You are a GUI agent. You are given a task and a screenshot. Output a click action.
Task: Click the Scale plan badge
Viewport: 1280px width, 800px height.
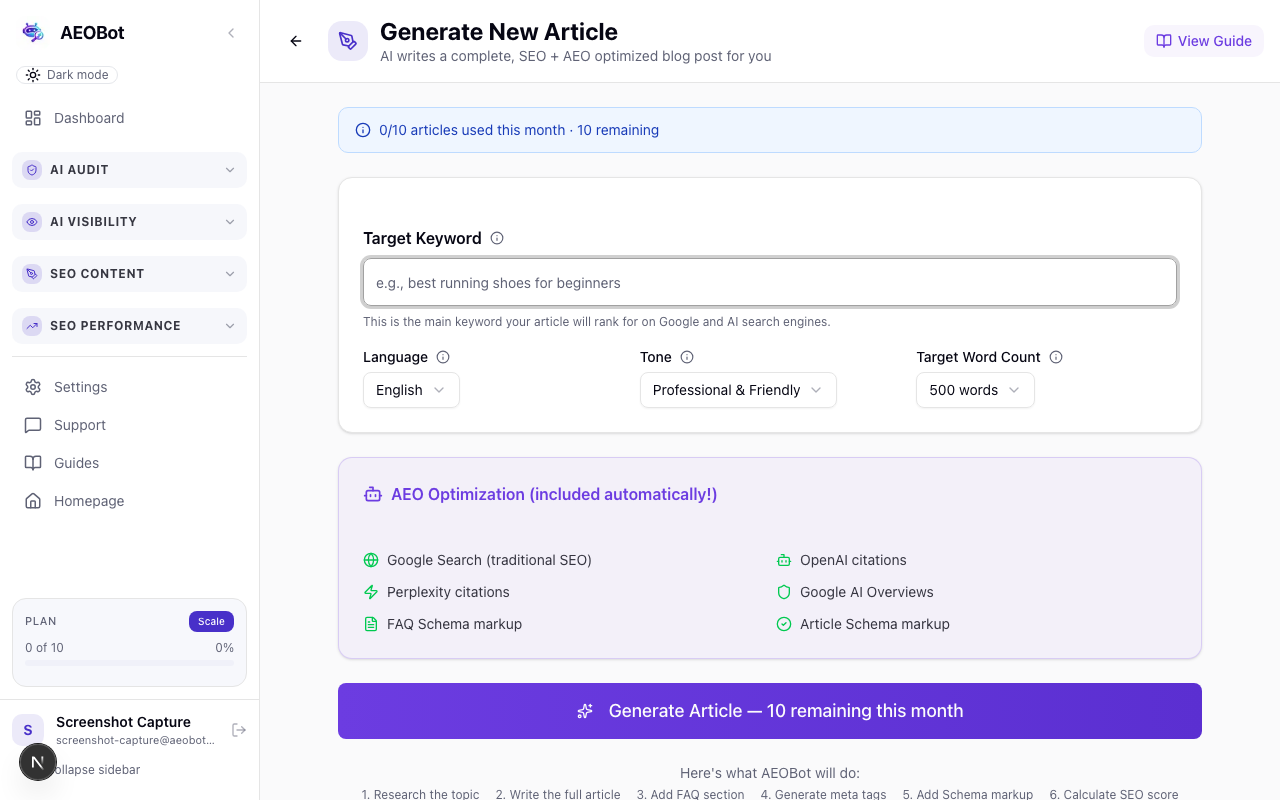click(x=211, y=621)
